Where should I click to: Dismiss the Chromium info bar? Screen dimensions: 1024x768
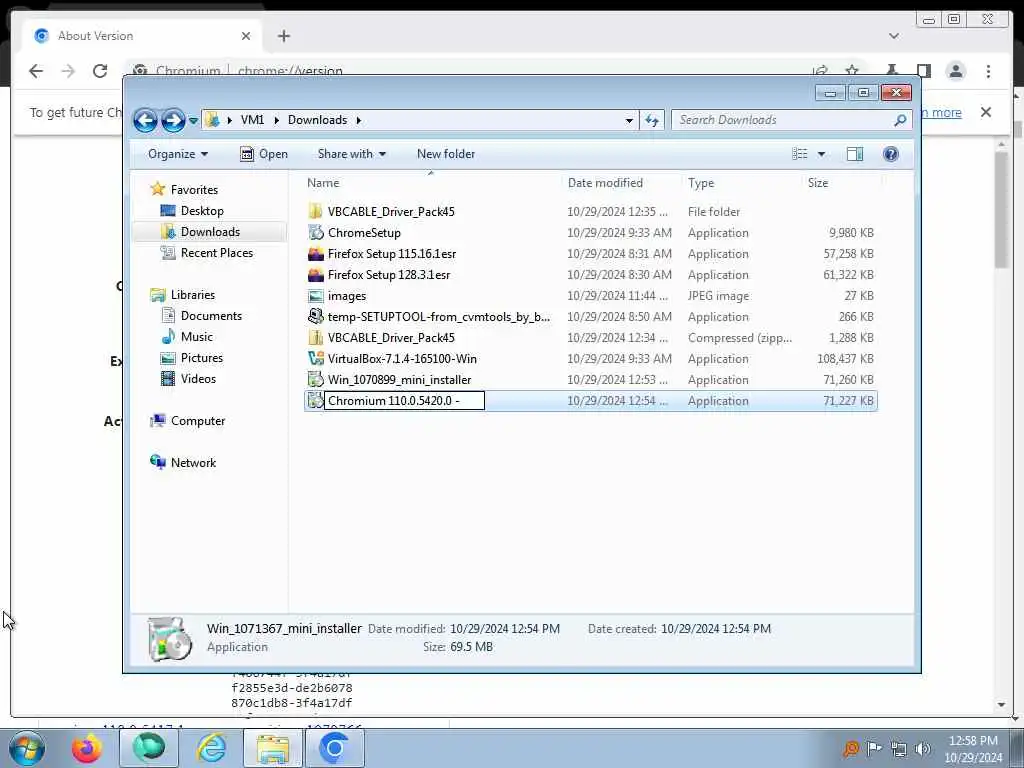click(985, 112)
